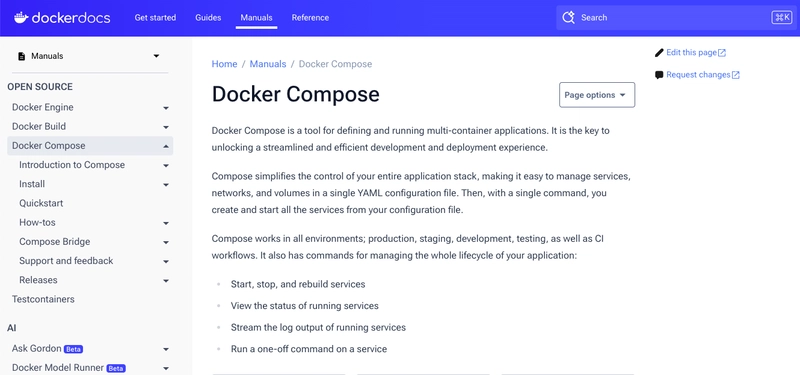Click the pencil icon beside Edit this page
Screen dimensions: 800x375
click(x=659, y=53)
